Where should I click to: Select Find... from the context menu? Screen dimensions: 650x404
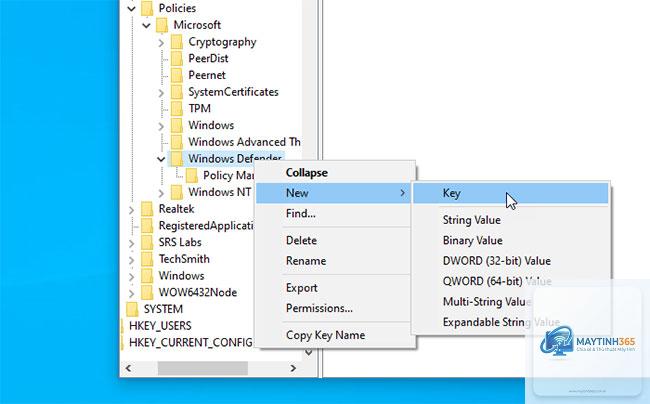[x=335, y=213]
